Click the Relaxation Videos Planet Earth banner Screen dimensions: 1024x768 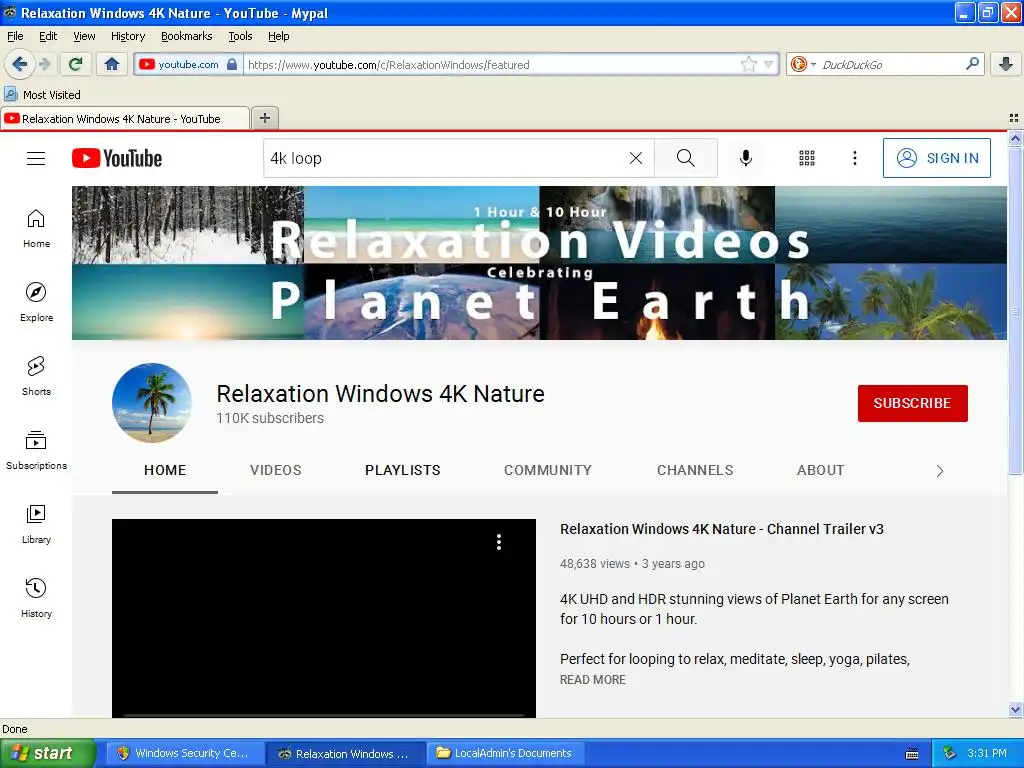tap(539, 263)
